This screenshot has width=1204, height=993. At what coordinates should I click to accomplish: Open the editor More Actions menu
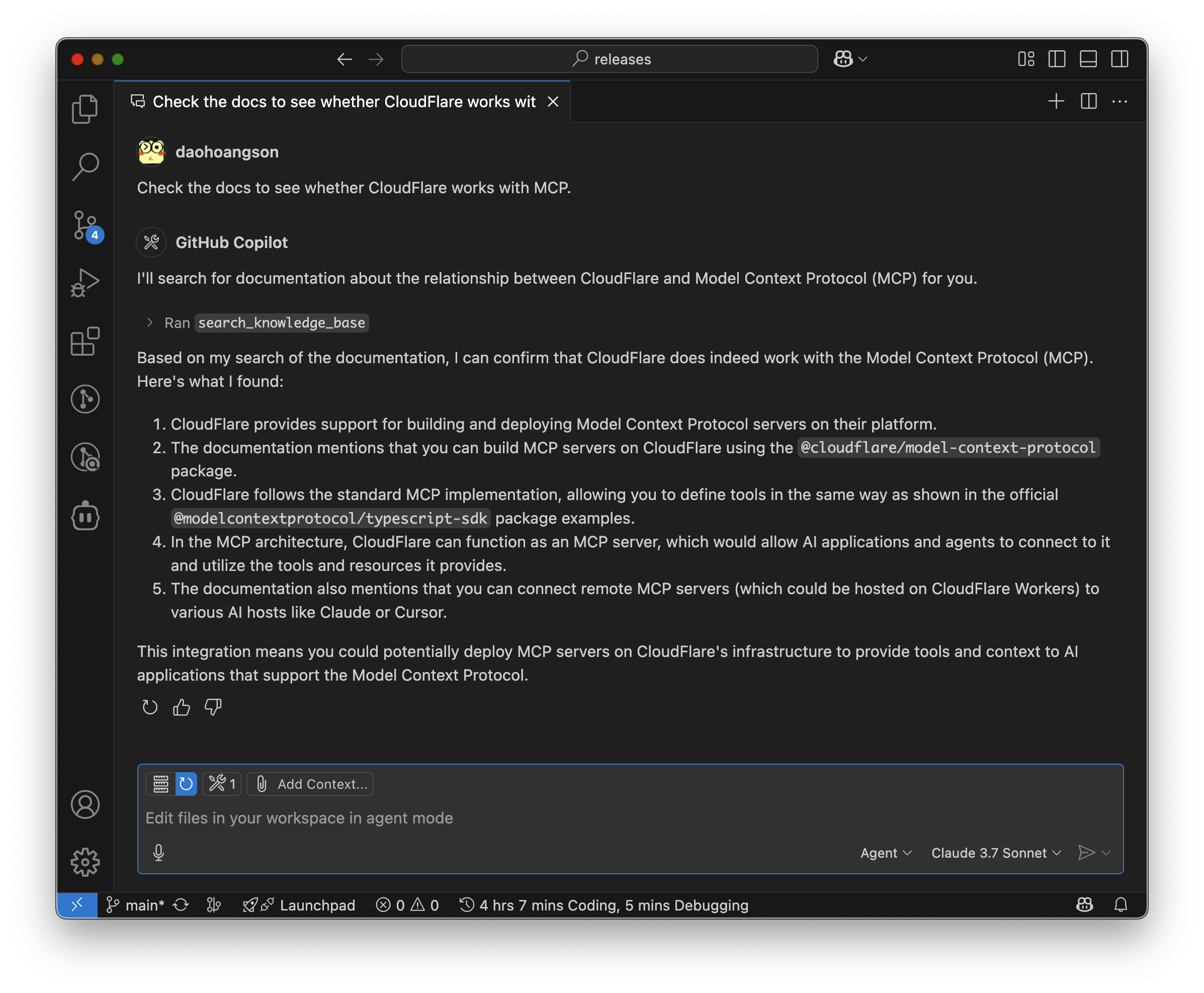(x=1120, y=102)
